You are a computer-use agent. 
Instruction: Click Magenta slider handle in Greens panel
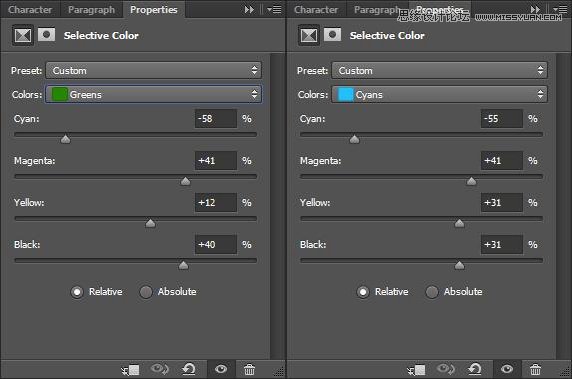tap(185, 181)
